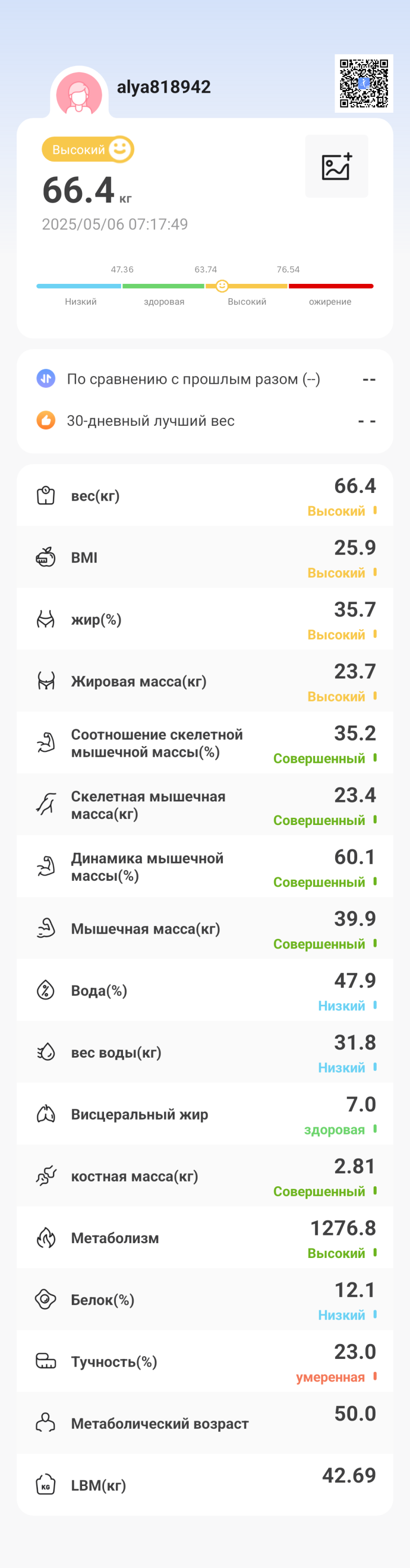The image size is (410, 1568).
Task: Open the Тучность(%) row
Action: coord(204,1361)
